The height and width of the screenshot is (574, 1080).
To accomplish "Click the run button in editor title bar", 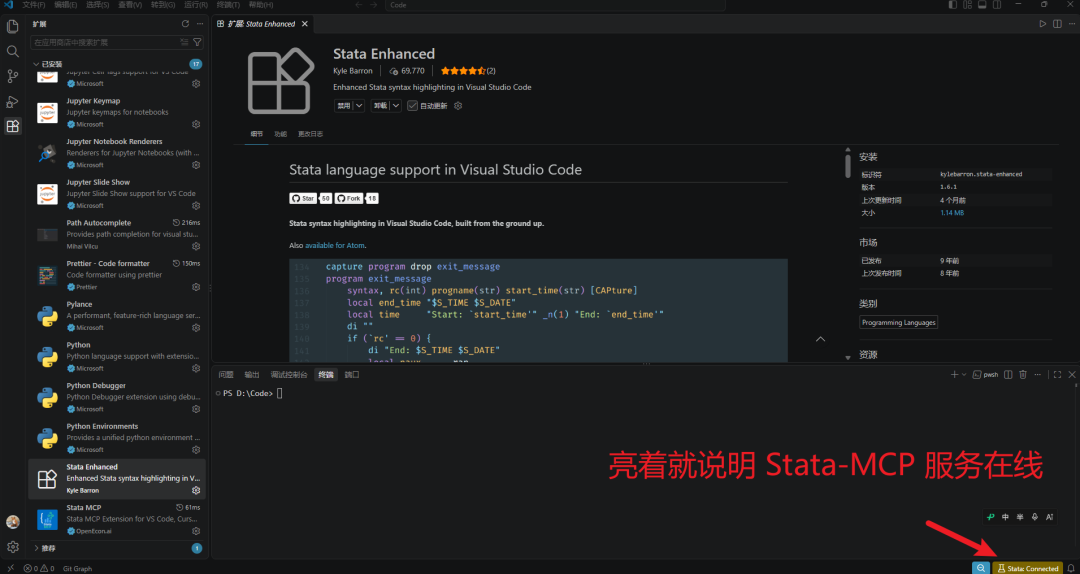I will pos(1043,23).
